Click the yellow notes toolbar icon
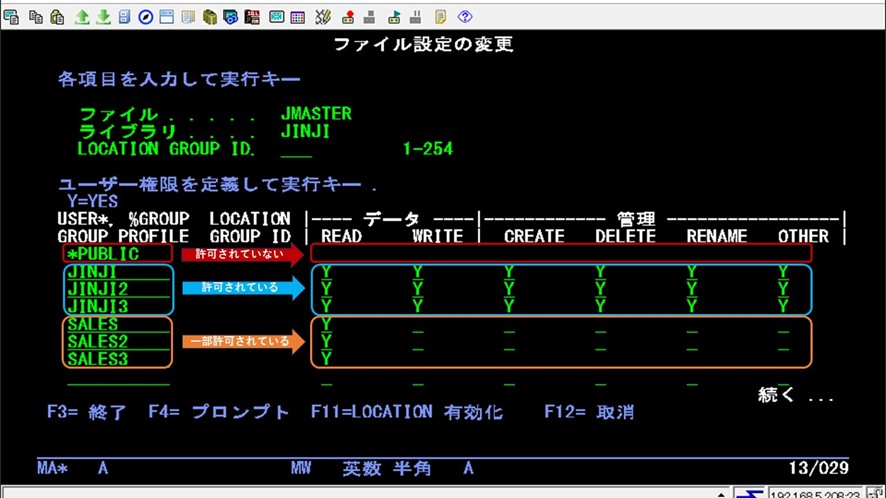The height and width of the screenshot is (498, 886). (x=440, y=17)
